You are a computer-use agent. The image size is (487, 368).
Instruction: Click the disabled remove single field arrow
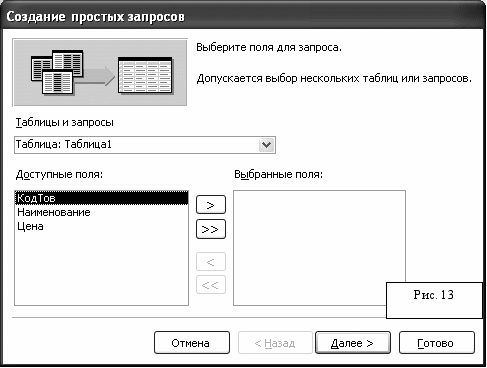click(x=211, y=262)
